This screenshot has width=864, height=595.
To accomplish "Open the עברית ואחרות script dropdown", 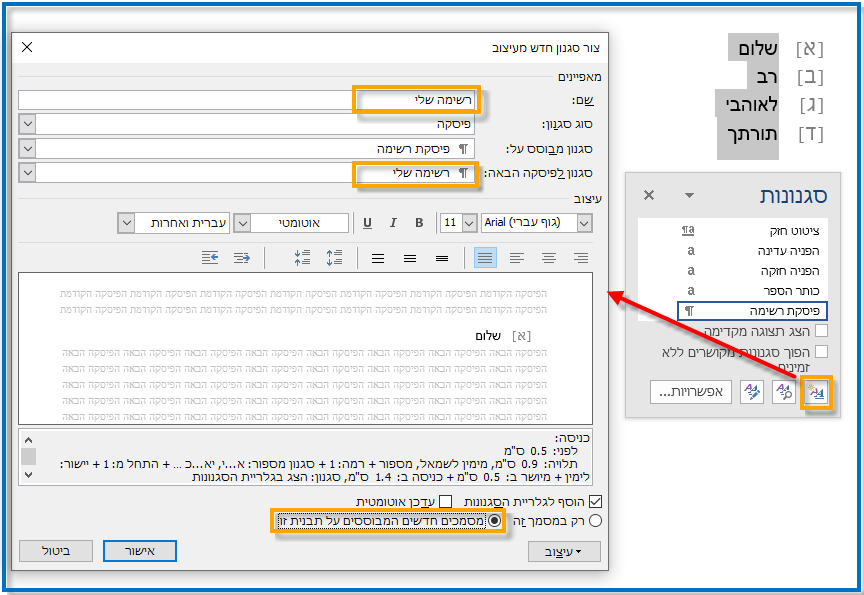I will click(126, 223).
